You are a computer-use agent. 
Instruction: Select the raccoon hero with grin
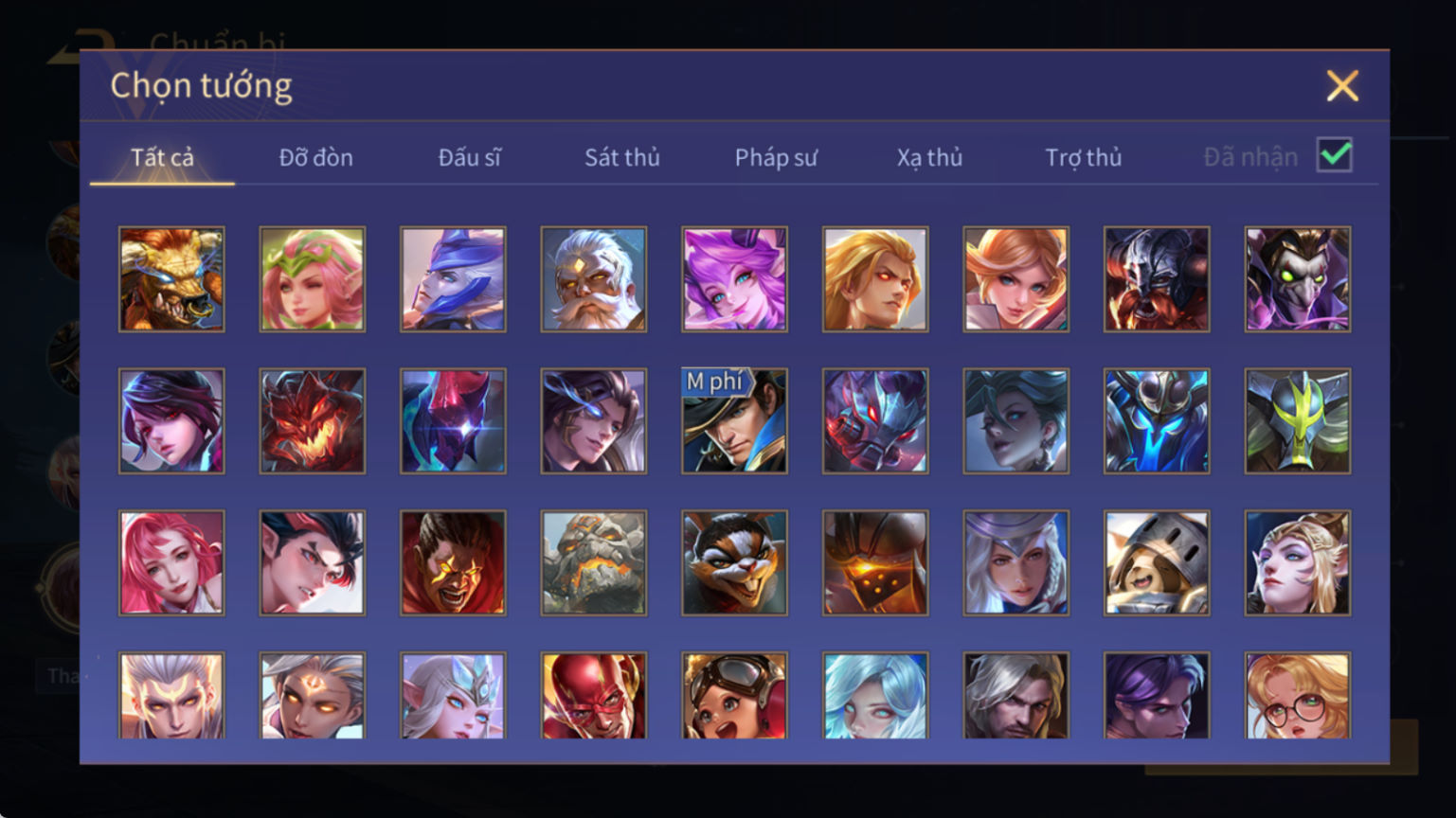pyautogui.click(x=734, y=563)
